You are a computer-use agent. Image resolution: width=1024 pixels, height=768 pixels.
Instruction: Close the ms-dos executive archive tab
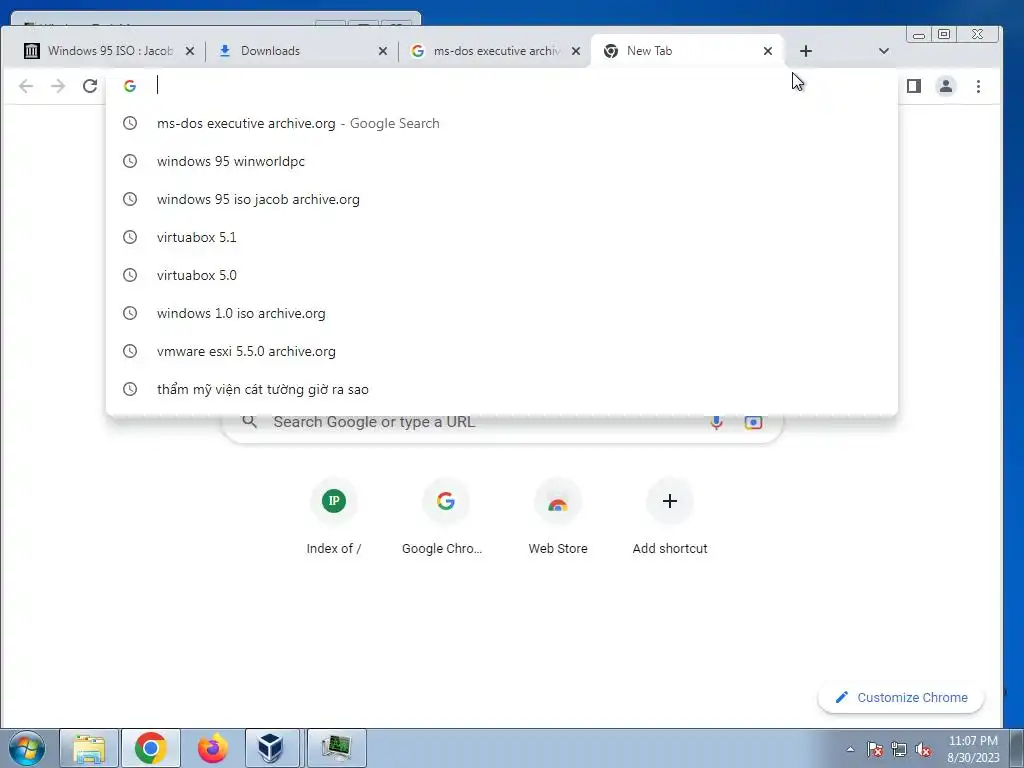575,51
